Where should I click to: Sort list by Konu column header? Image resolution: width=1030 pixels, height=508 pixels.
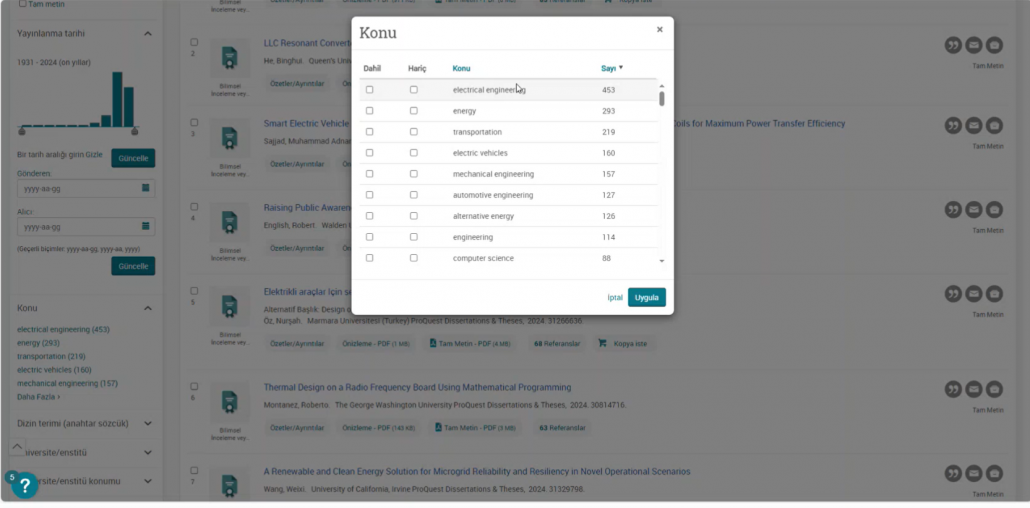pyautogui.click(x=461, y=68)
